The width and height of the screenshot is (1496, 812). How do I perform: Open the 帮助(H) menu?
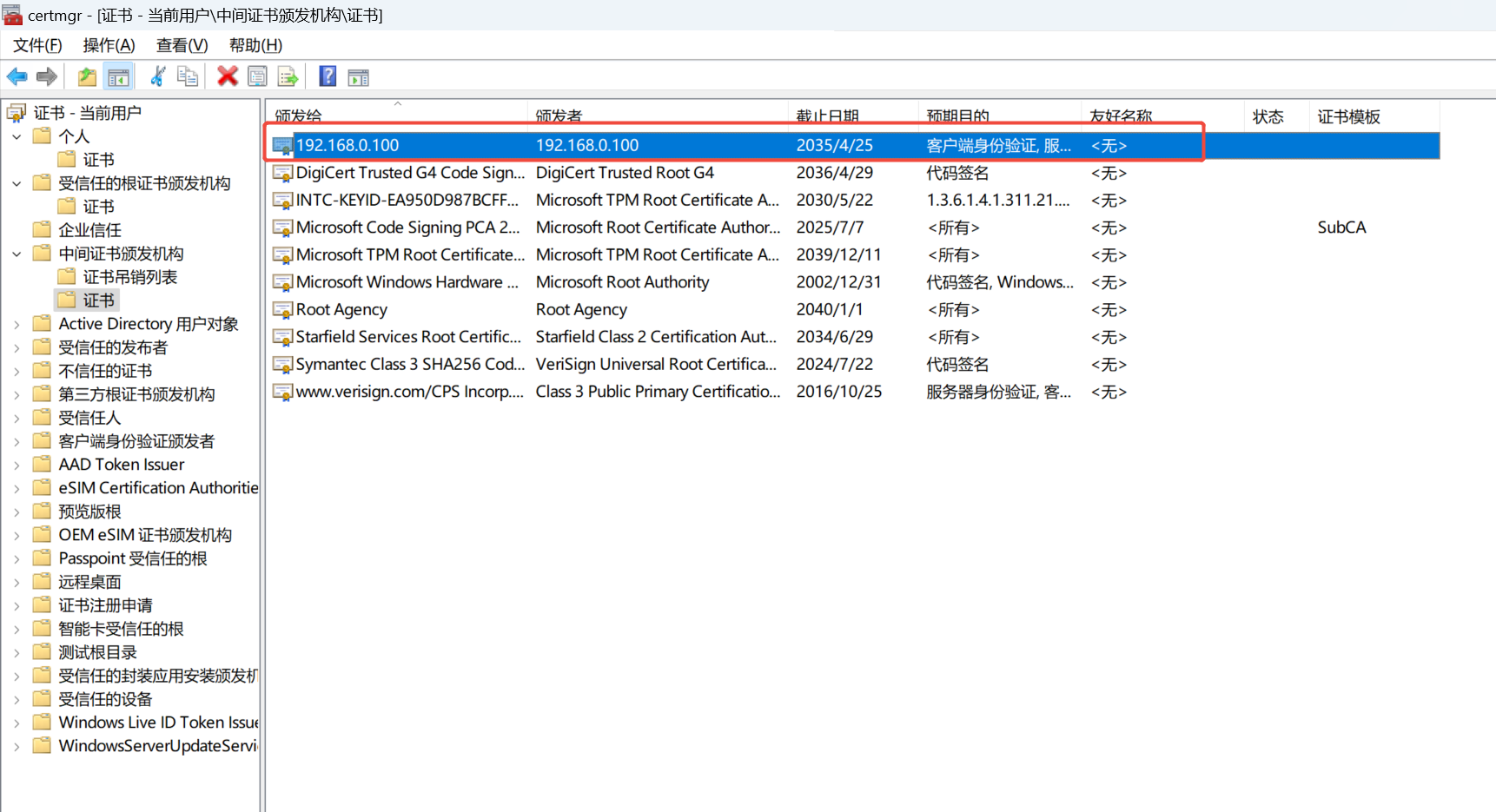pyautogui.click(x=255, y=45)
